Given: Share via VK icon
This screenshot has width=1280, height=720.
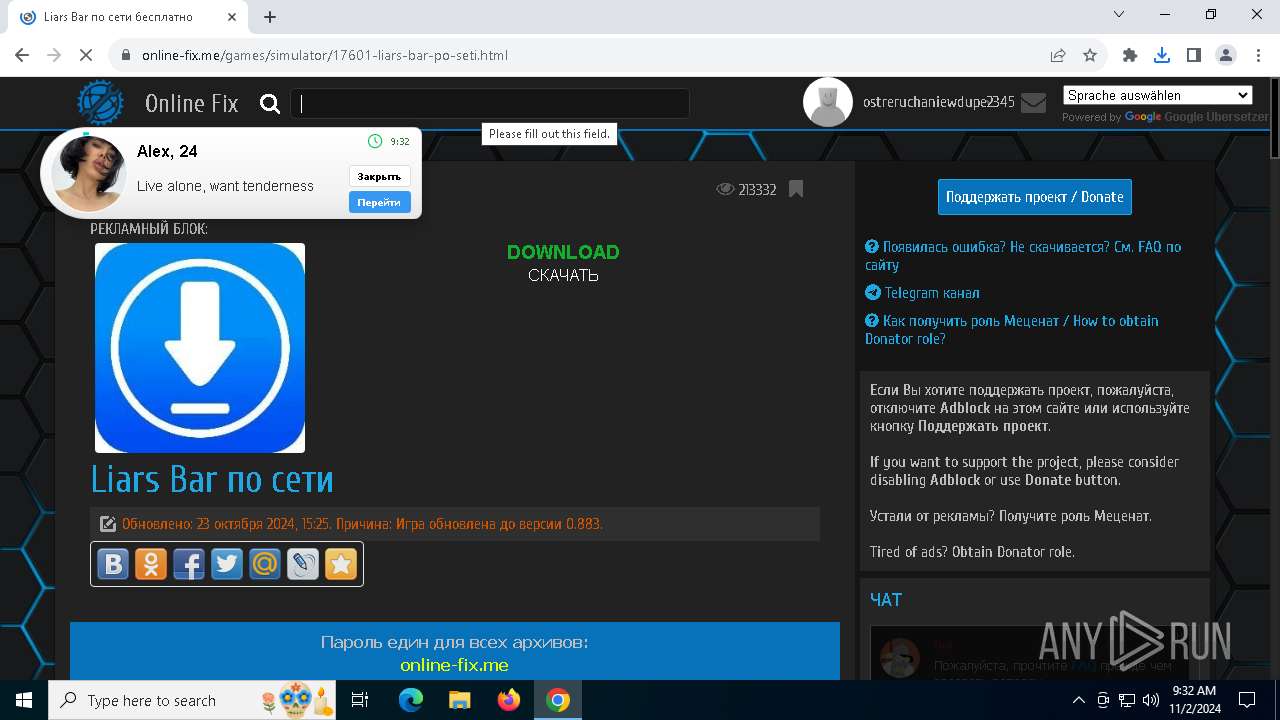Looking at the screenshot, I should coord(113,564).
